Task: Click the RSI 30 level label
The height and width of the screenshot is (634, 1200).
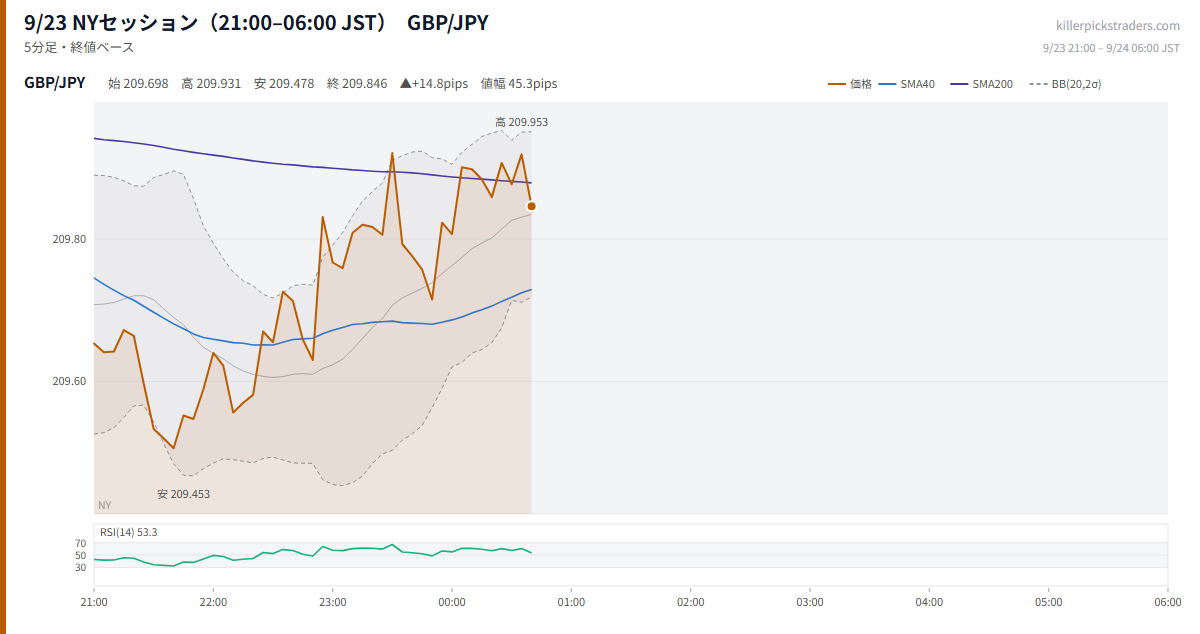Action: click(81, 568)
